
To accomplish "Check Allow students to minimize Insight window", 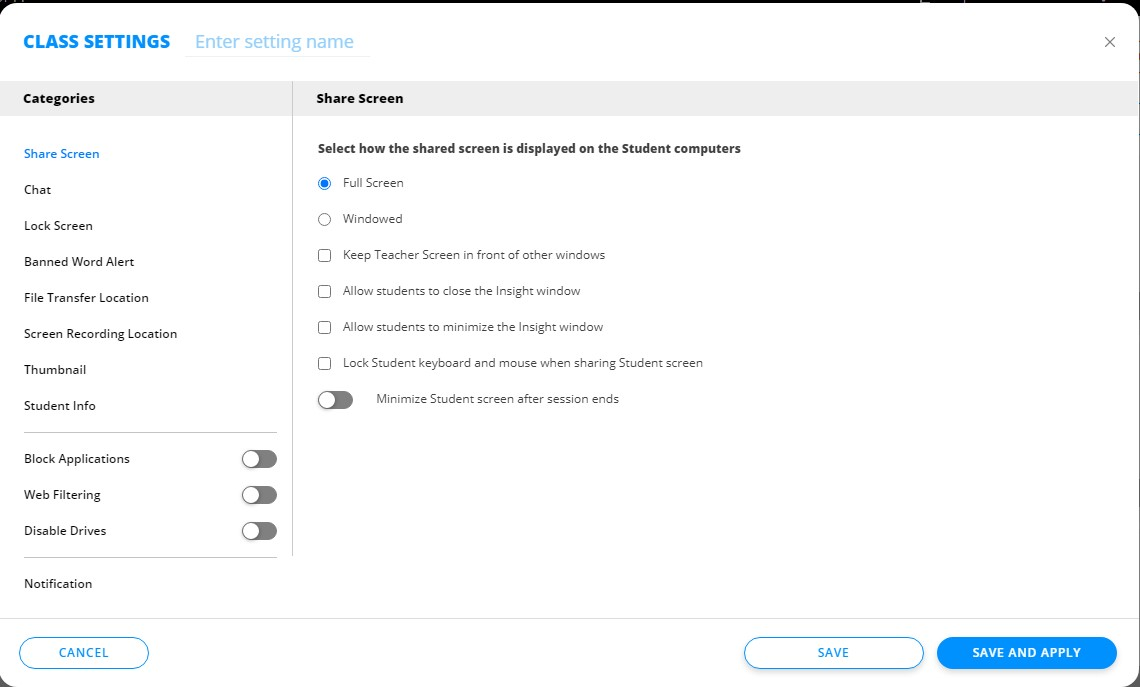I will (x=324, y=328).
